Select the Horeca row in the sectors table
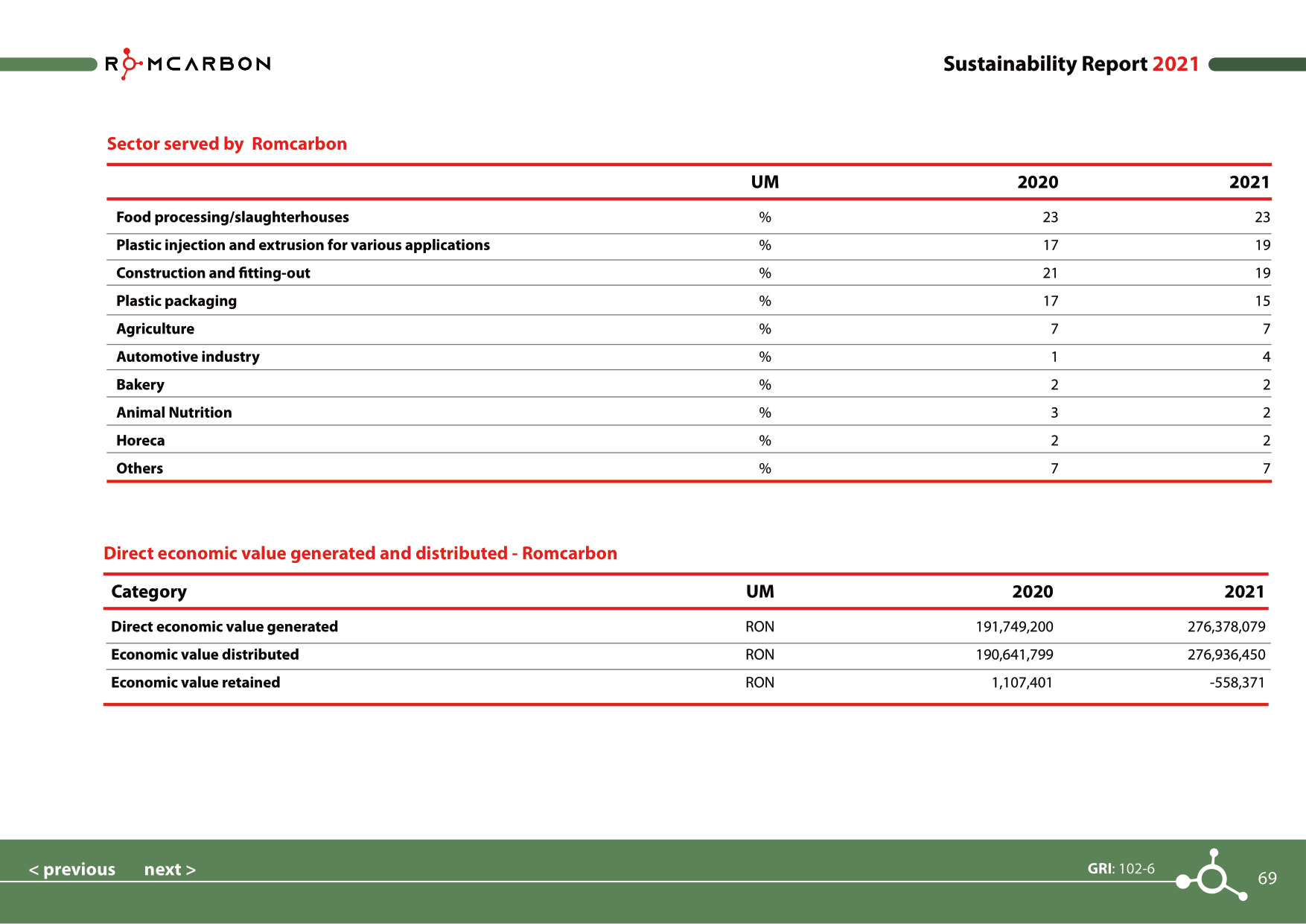Screen dimensions: 1306x924 [140, 440]
